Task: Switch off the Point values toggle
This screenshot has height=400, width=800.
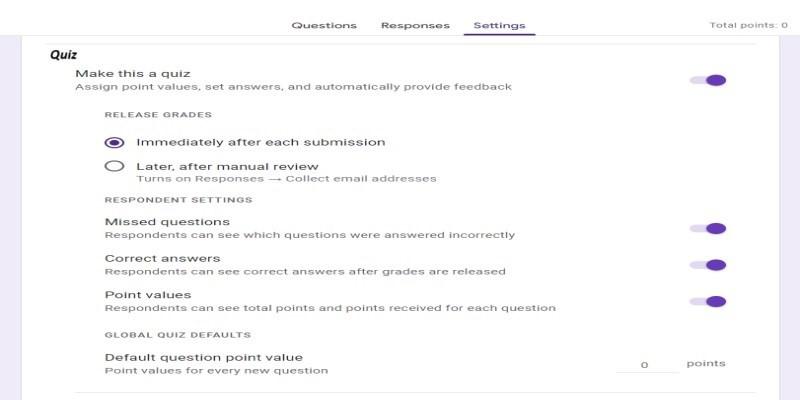Action: coord(708,301)
